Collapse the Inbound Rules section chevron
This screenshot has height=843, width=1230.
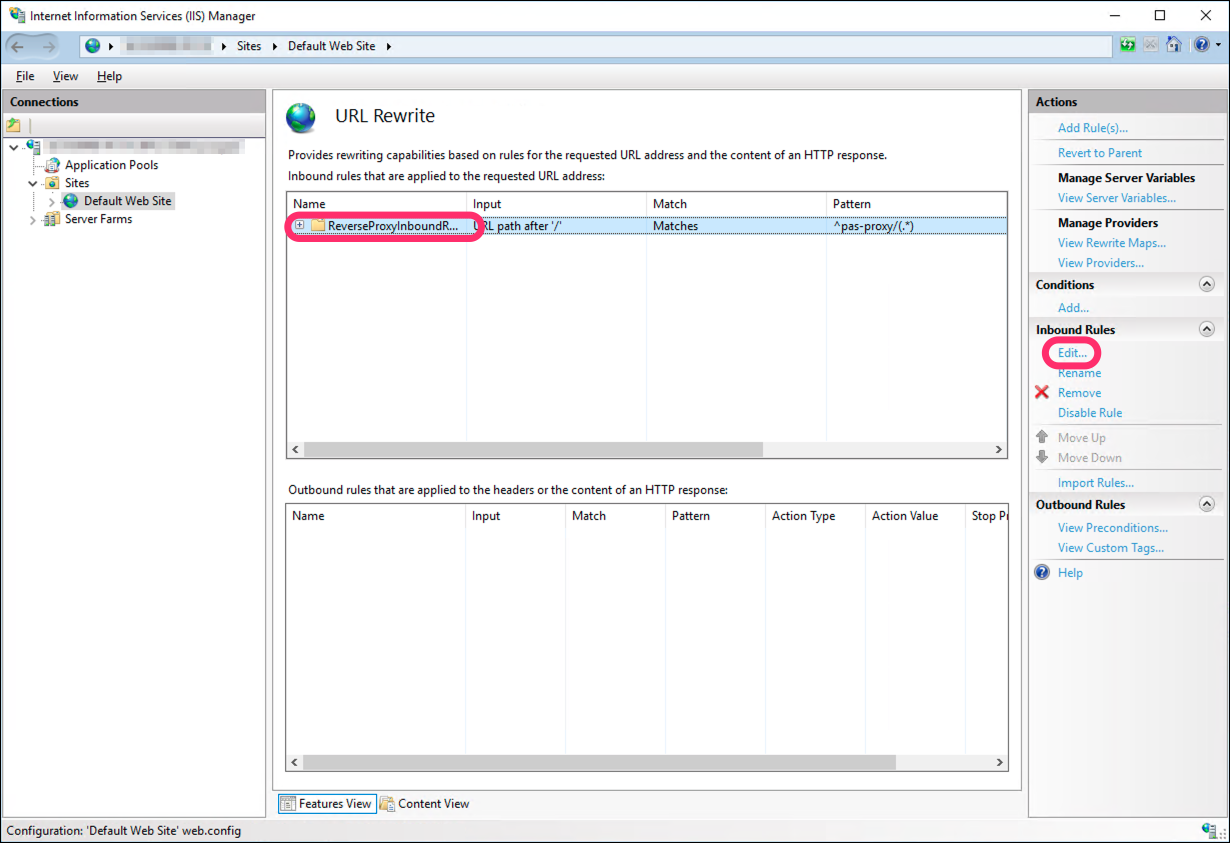tap(1206, 330)
